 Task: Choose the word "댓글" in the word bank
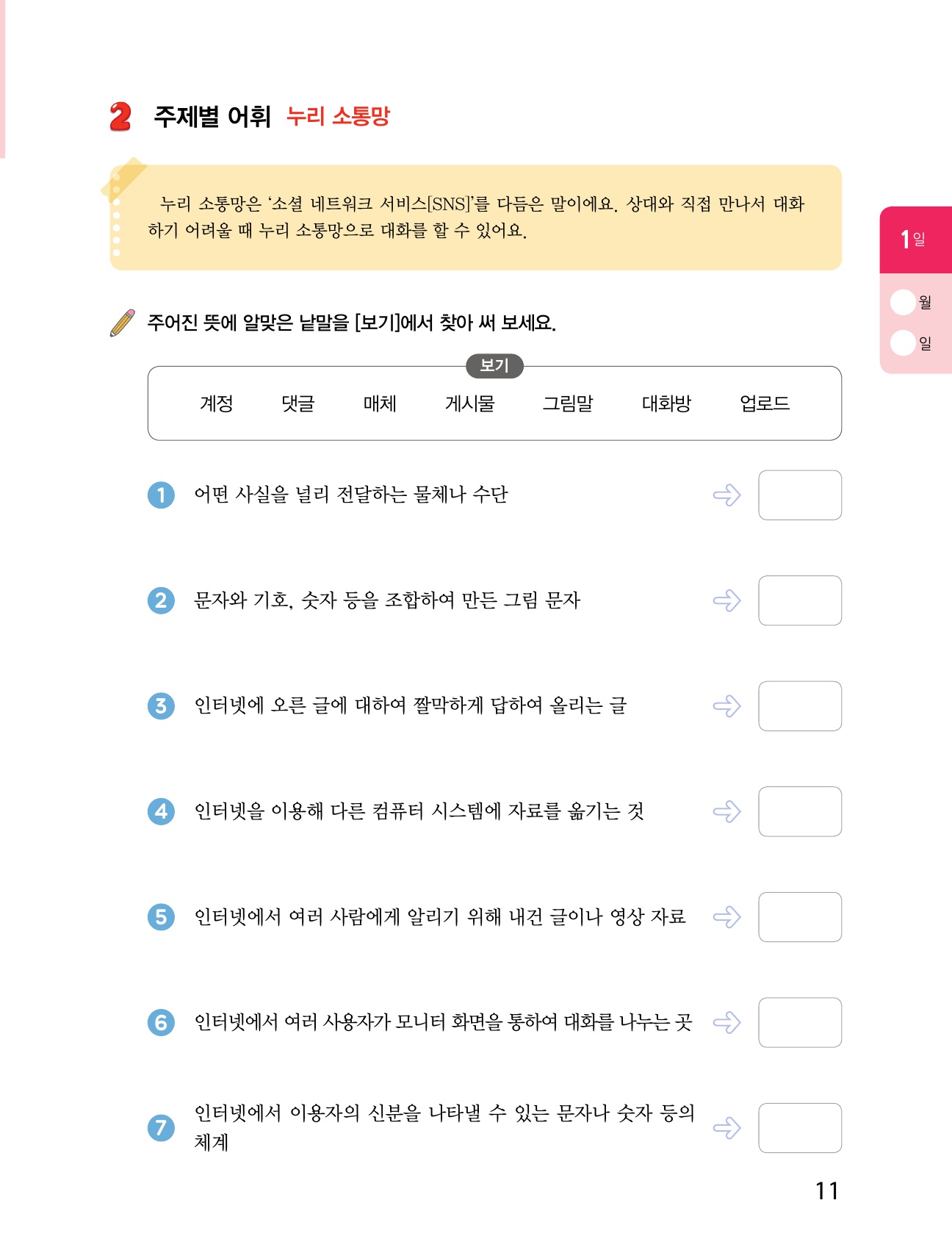pos(298,403)
